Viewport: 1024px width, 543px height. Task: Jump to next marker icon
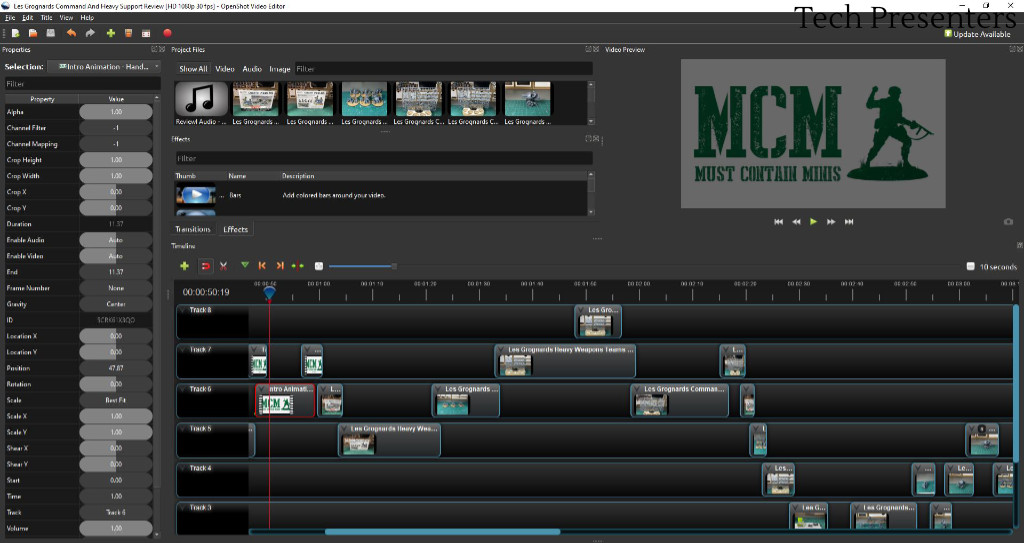(x=280, y=266)
